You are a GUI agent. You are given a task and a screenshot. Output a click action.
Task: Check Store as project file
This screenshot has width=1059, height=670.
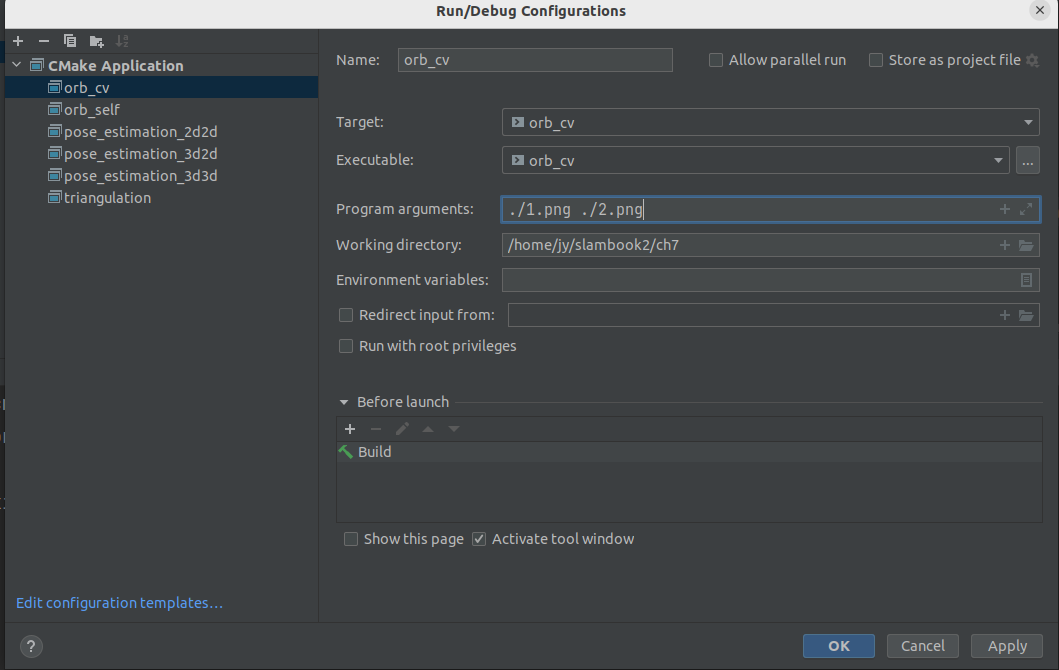click(x=876, y=60)
